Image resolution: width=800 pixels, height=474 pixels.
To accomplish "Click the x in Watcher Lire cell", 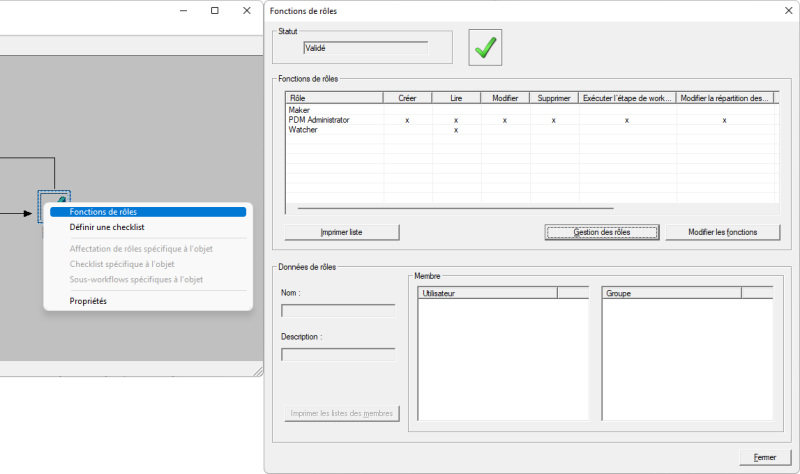I will tap(456, 130).
